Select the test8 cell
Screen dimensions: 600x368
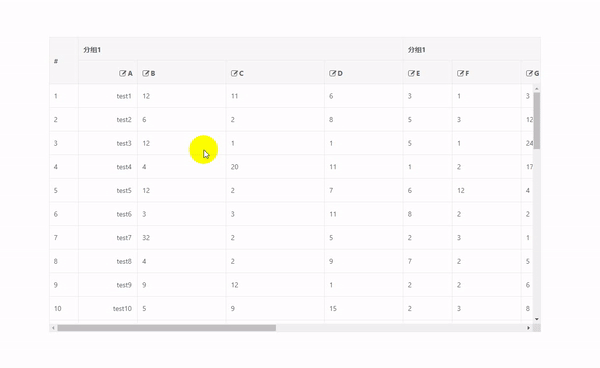coord(108,261)
